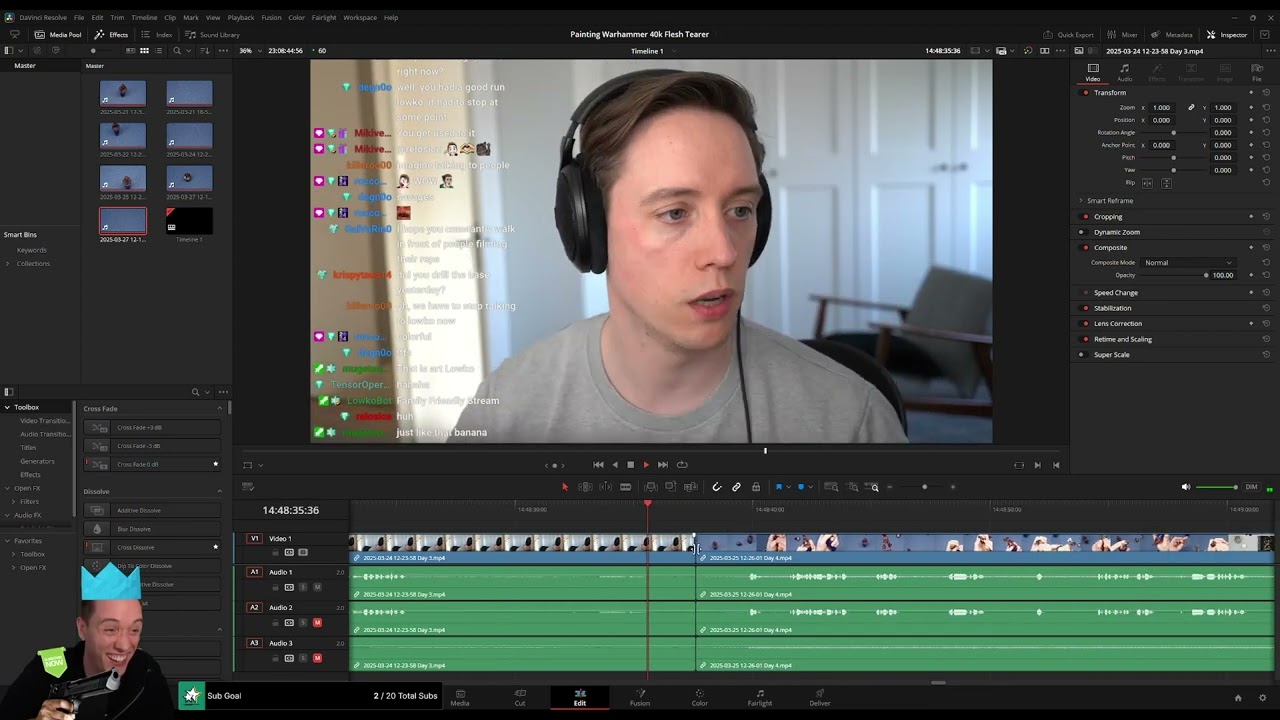Click Quick Export button

click(1069, 35)
